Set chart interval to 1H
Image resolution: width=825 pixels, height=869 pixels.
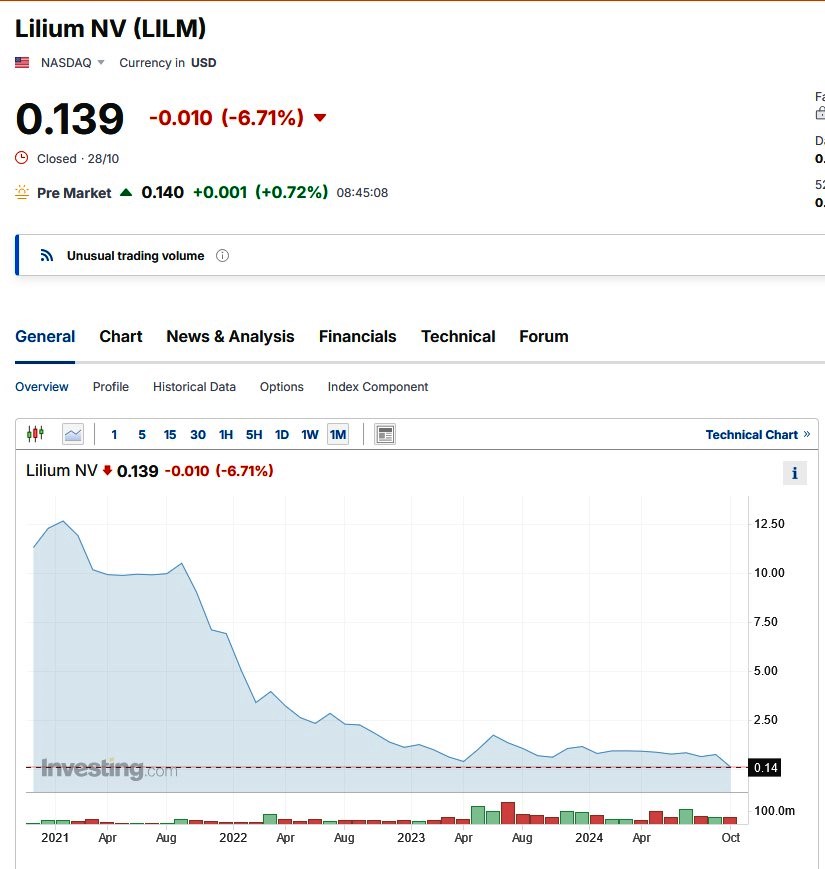[226, 434]
